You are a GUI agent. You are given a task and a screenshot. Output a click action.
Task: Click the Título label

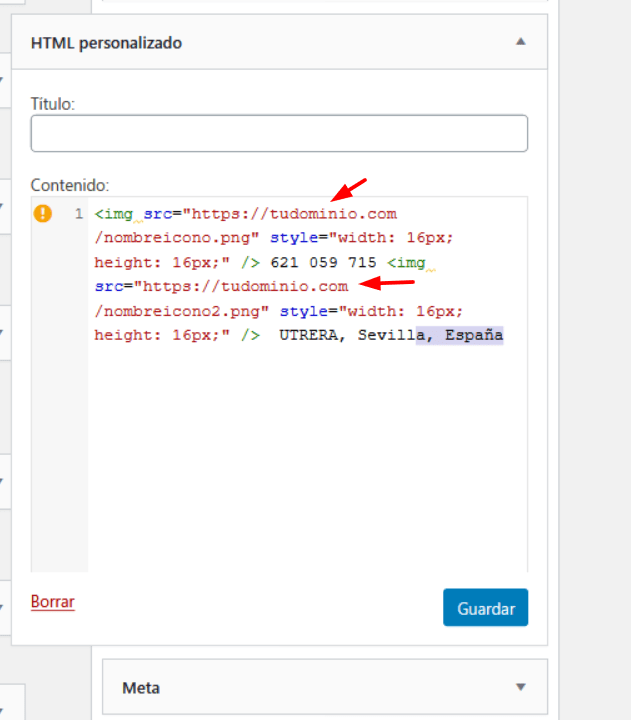52,104
